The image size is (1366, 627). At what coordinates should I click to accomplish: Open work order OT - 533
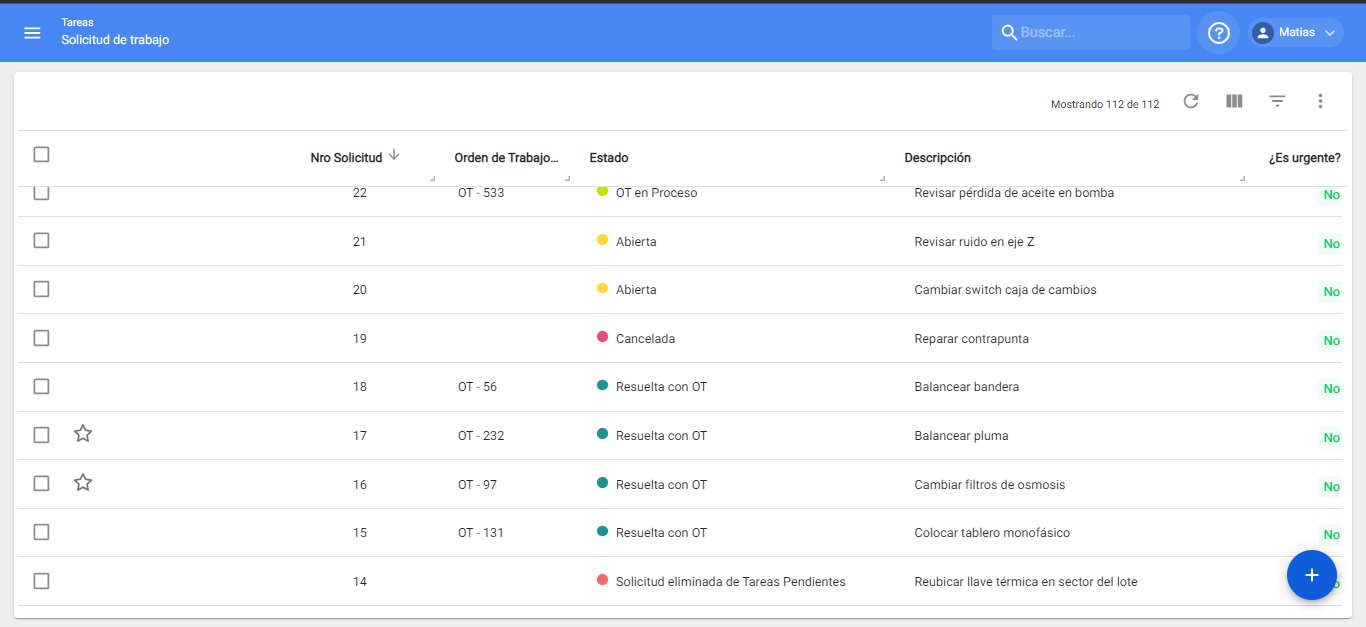coord(481,193)
